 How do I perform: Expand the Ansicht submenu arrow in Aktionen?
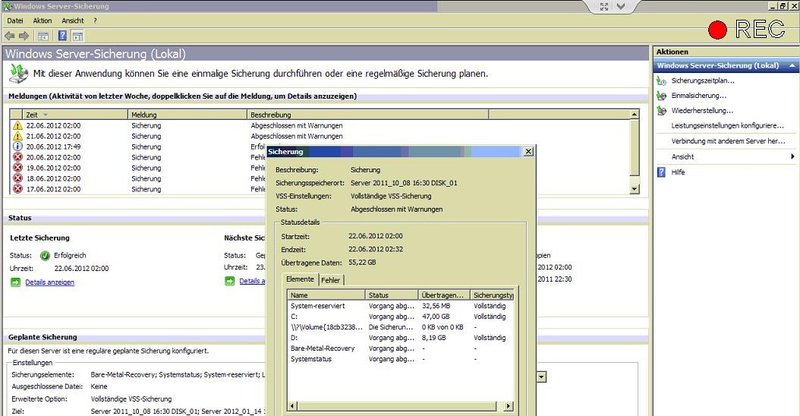[x=792, y=157]
